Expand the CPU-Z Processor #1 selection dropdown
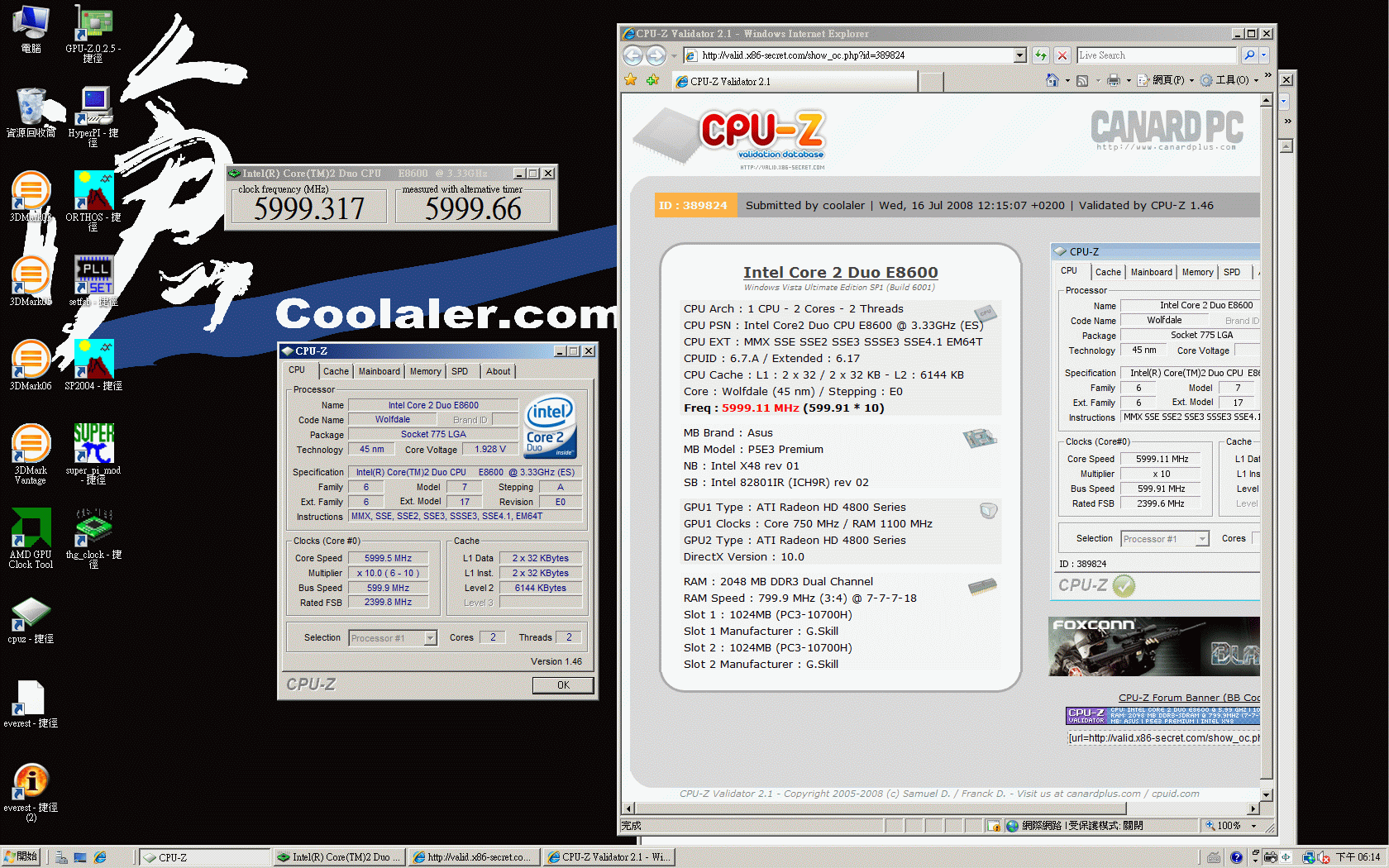The height and width of the screenshot is (868, 1389). [x=430, y=638]
